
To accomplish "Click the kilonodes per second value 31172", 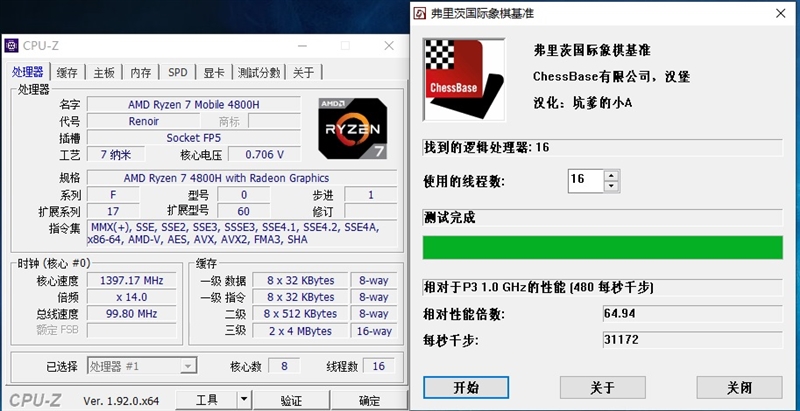I will (692, 339).
